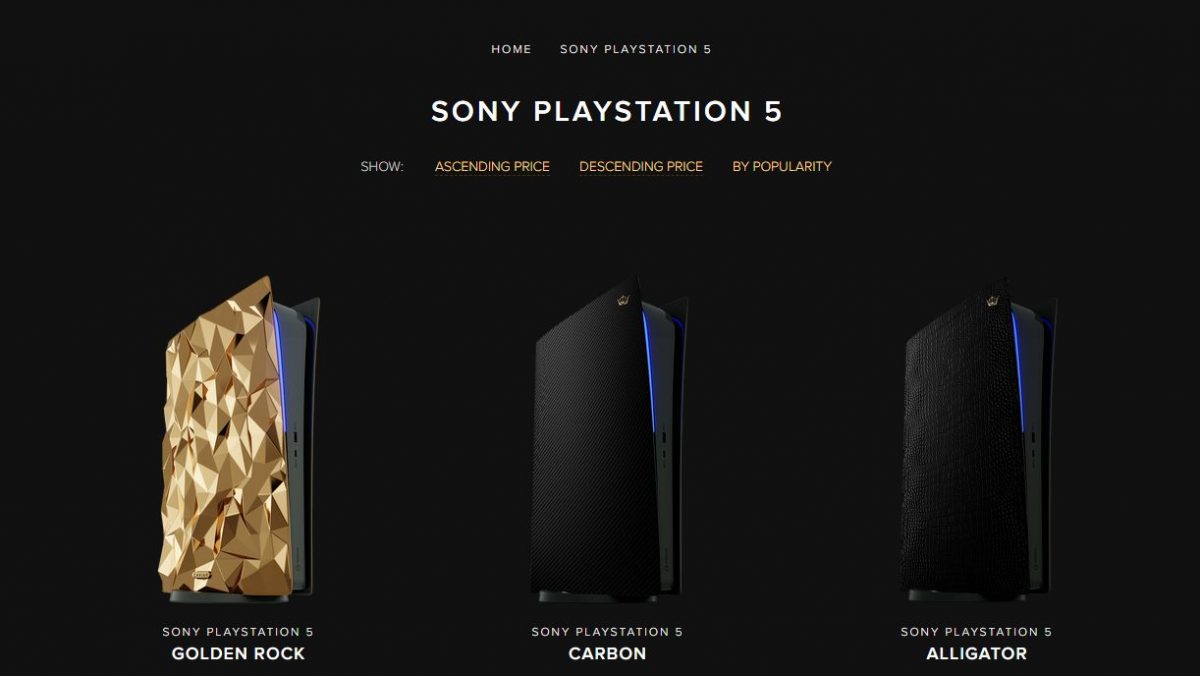1200x676 pixels.
Task: Open the Carbon console product image
Action: (x=608, y=440)
